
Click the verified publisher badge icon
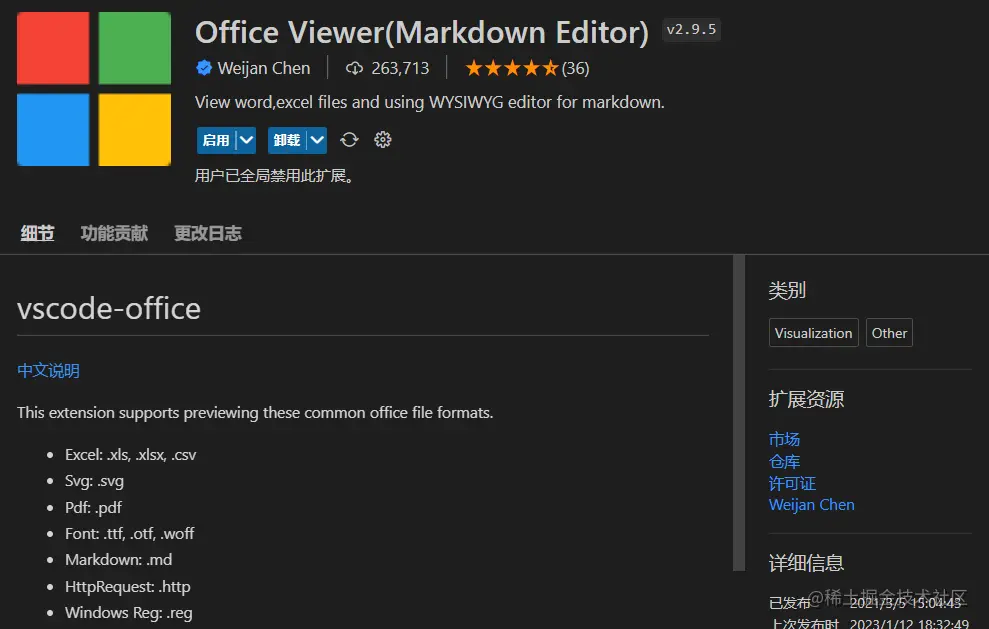204,68
